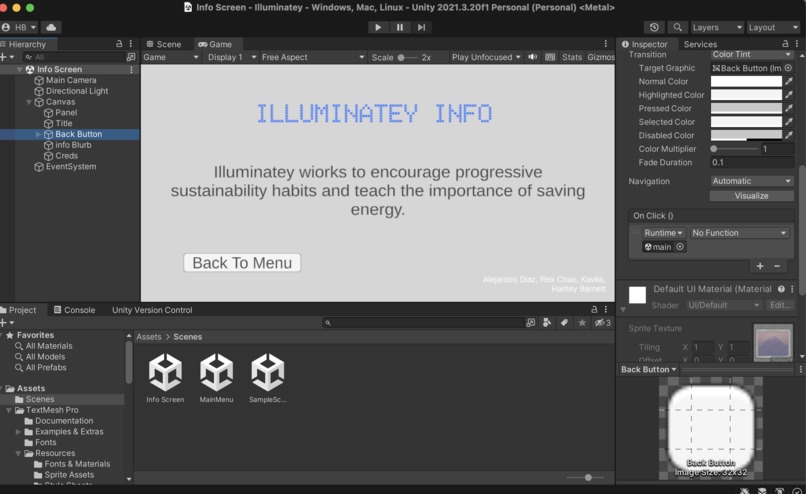This screenshot has width=806, height=494.
Task: Switch to the Game tab
Action: click(215, 44)
